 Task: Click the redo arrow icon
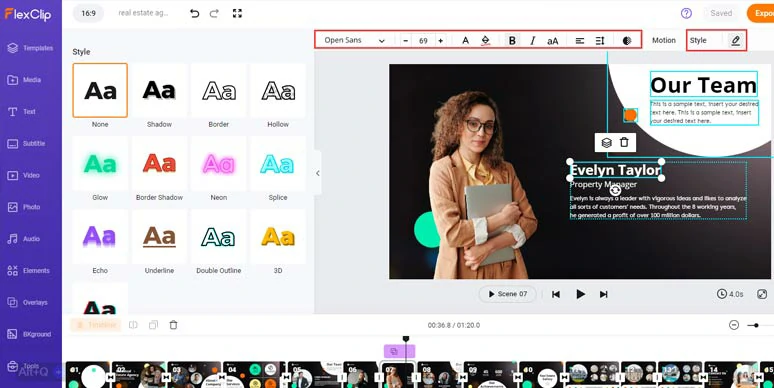click(x=214, y=13)
